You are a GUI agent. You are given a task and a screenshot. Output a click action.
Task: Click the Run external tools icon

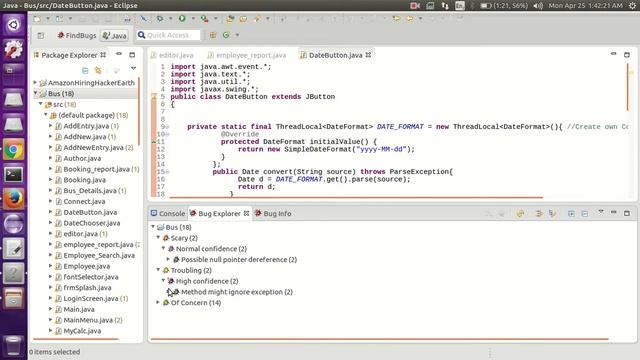click(x=204, y=19)
